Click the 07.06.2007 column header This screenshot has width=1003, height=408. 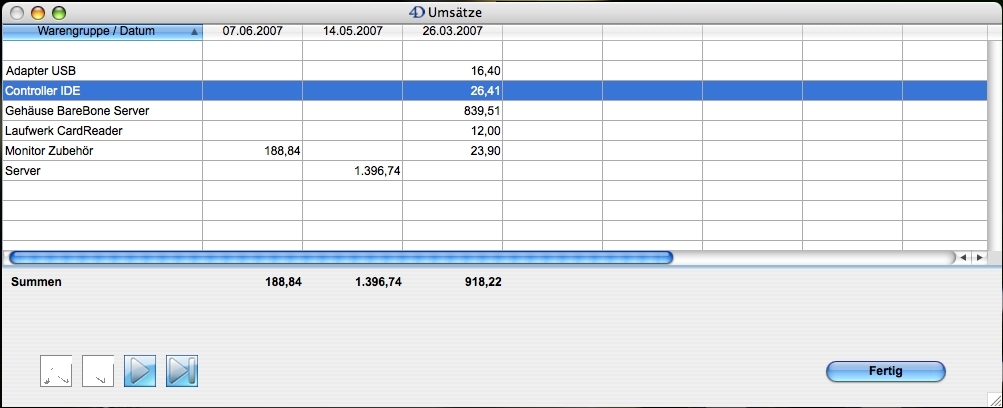pos(252,31)
